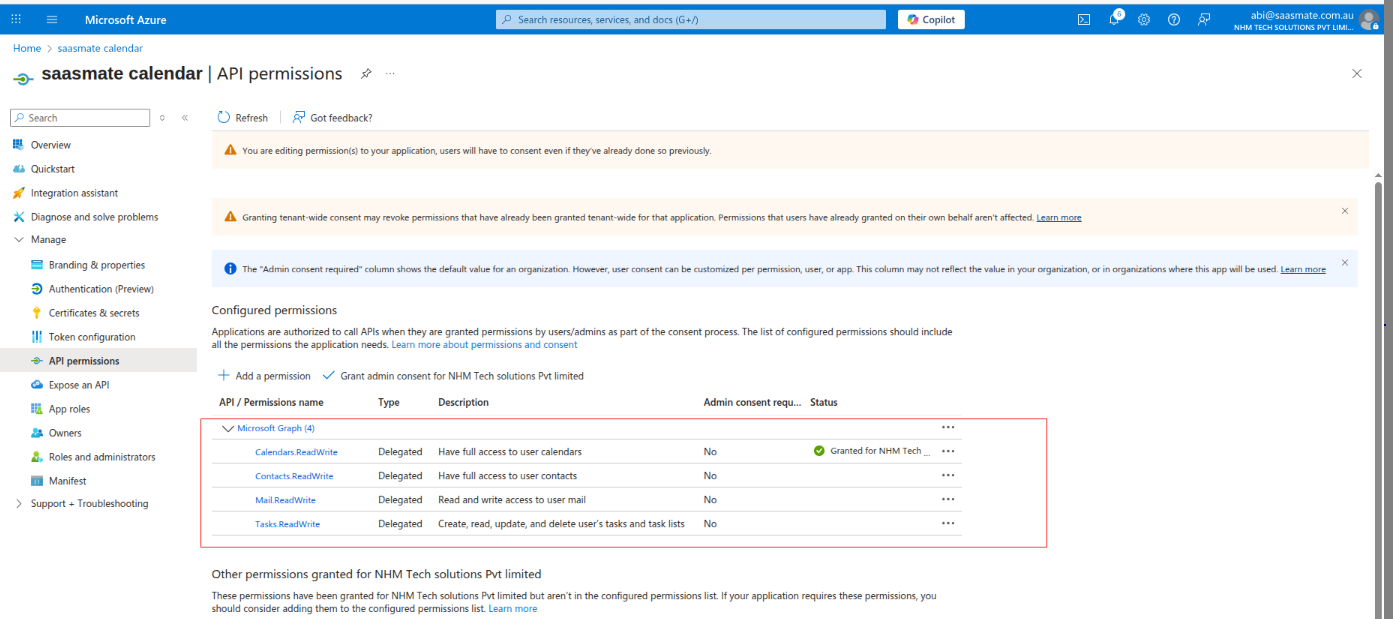
Task: Open the Calendars.ReadWrite permission link
Action: 296,452
